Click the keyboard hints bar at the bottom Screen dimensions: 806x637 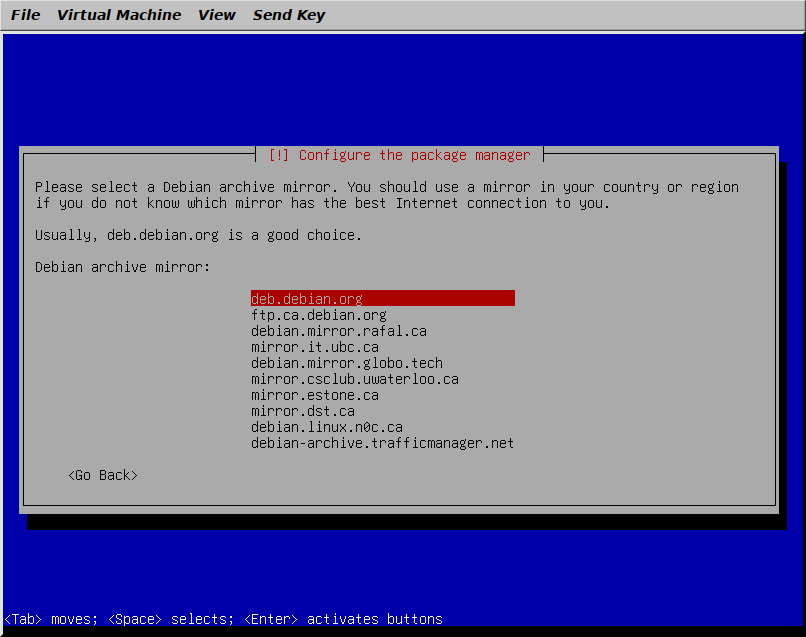tap(224, 619)
